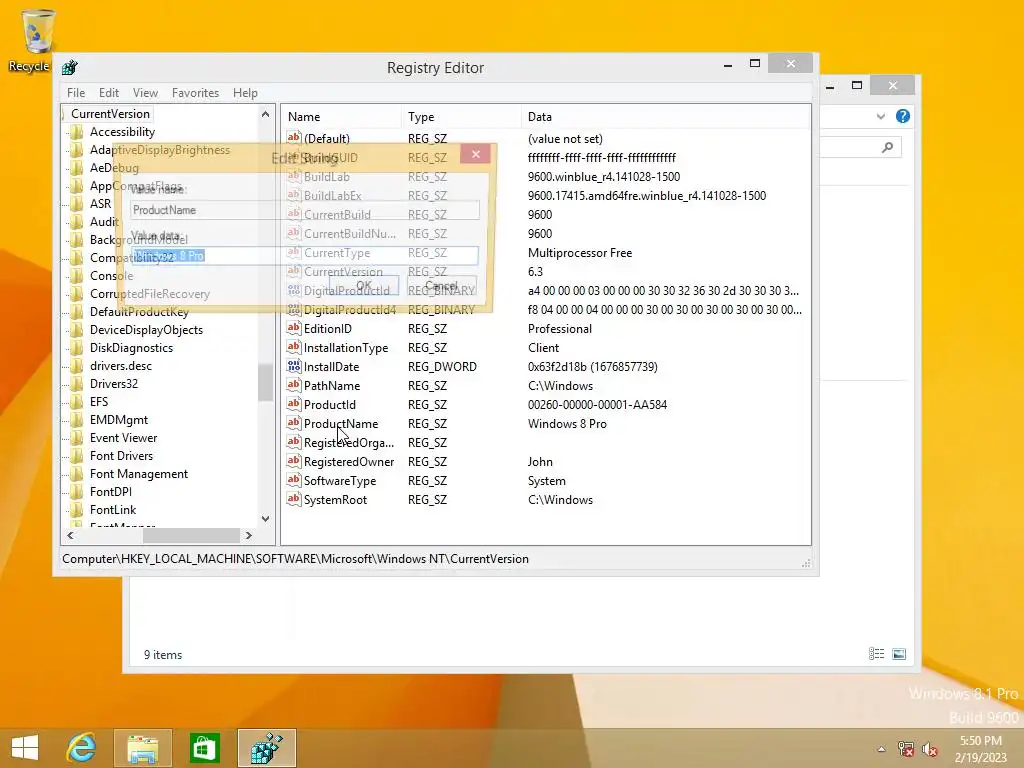Select the EditionID string icon
The height and width of the screenshot is (768, 1024).
click(x=294, y=328)
